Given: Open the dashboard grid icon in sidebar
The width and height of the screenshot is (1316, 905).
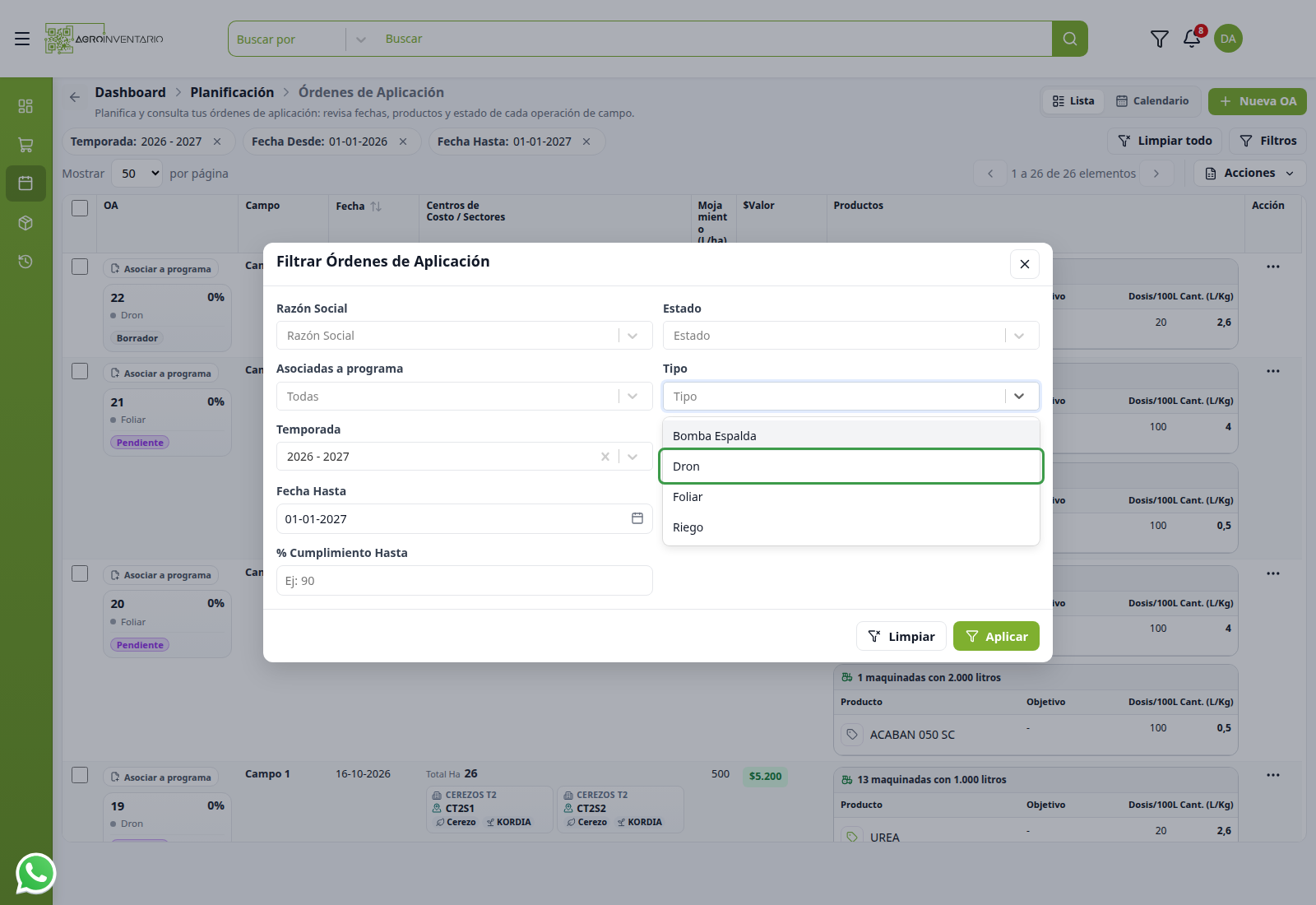Looking at the screenshot, I should [x=25, y=106].
